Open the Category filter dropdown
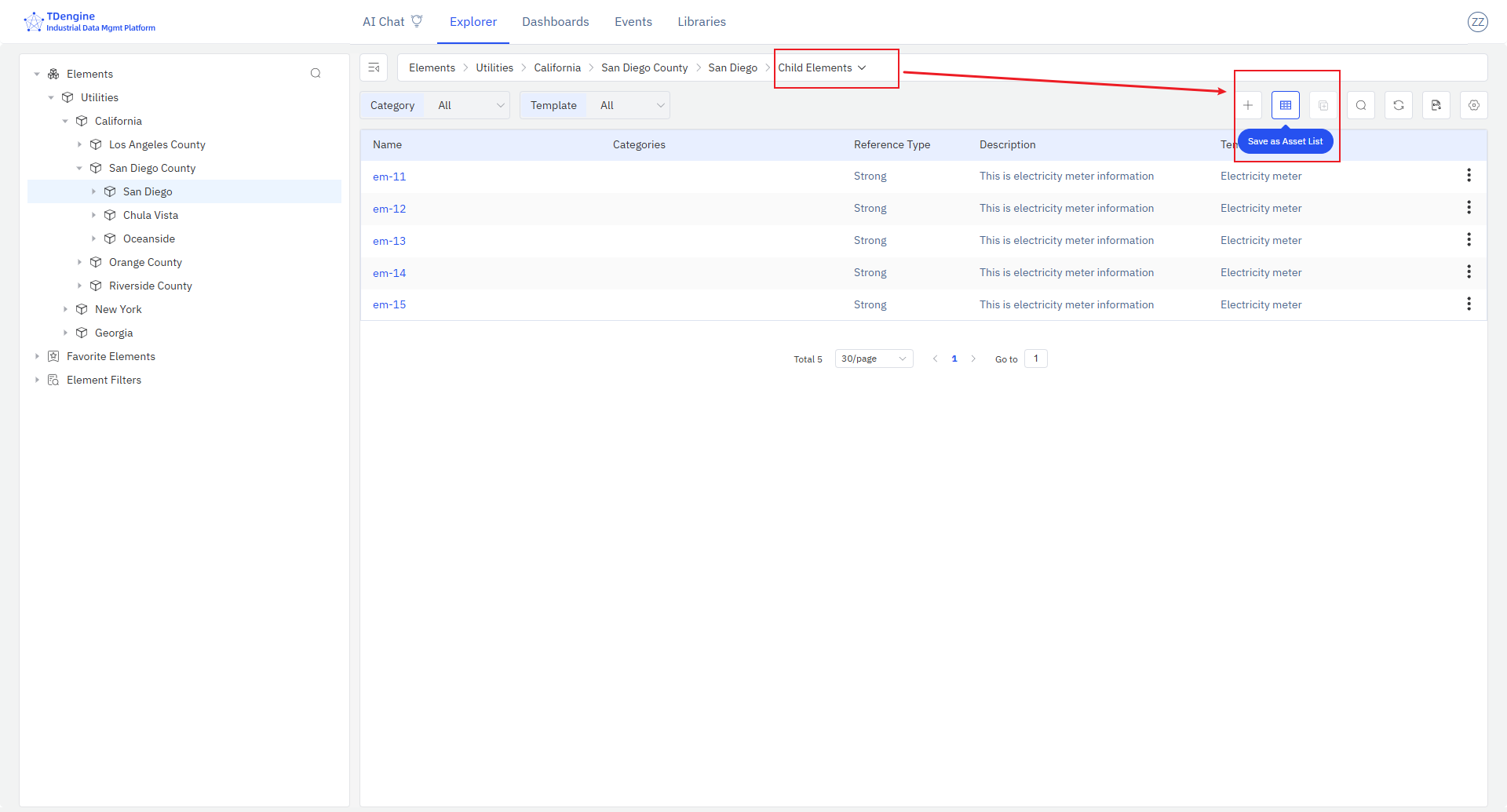The height and width of the screenshot is (812, 1507). tap(469, 105)
